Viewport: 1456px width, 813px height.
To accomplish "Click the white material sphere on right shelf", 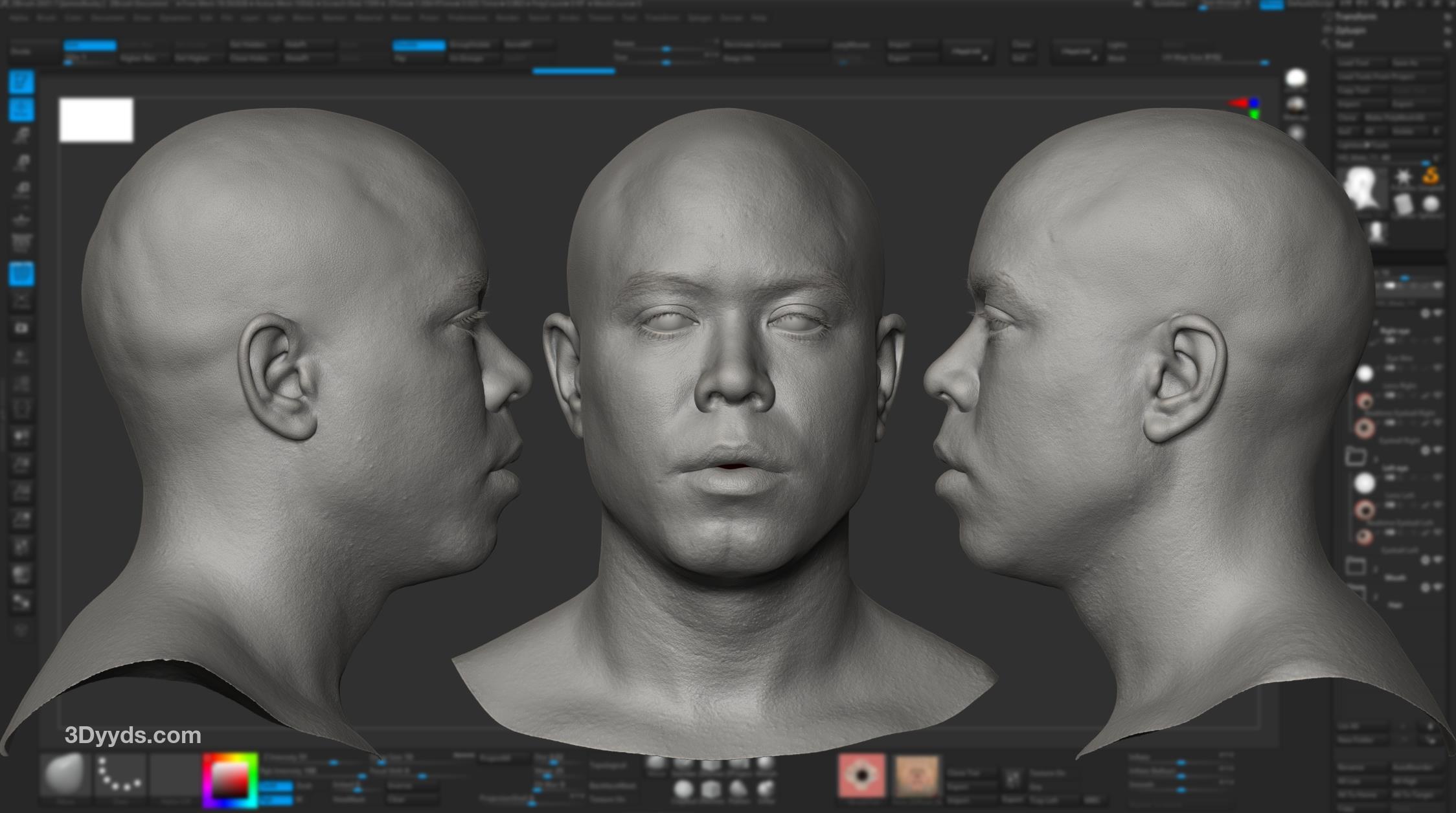I will click(x=1295, y=78).
